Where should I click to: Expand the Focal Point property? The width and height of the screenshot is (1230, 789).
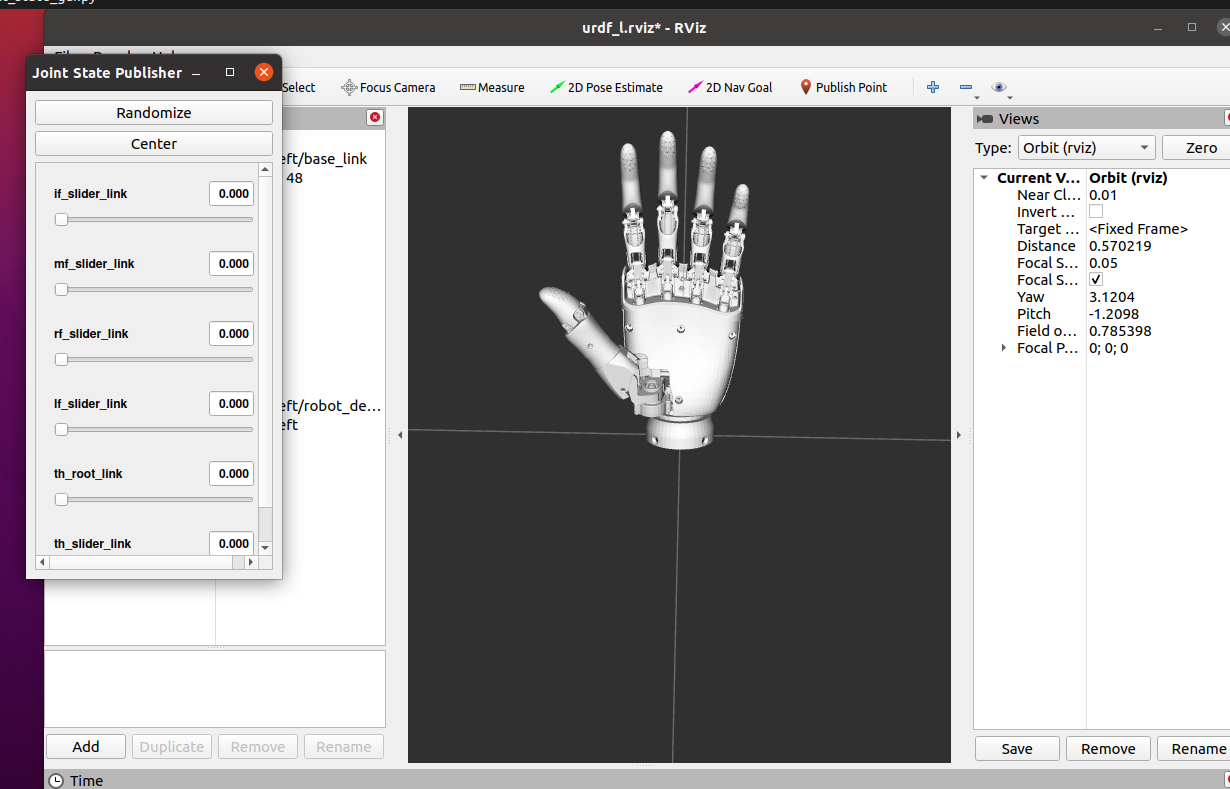click(x=1004, y=348)
